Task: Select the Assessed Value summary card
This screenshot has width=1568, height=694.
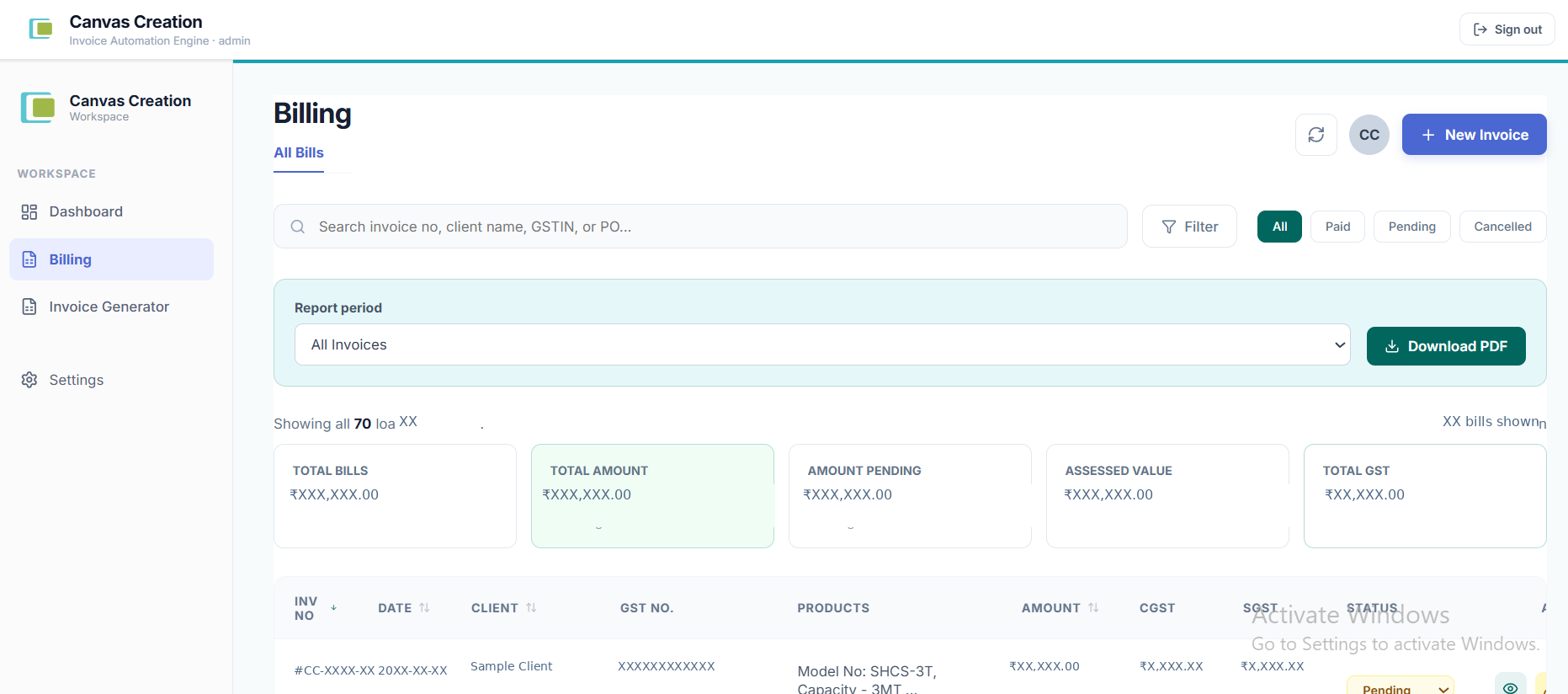Action: click(1167, 496)
